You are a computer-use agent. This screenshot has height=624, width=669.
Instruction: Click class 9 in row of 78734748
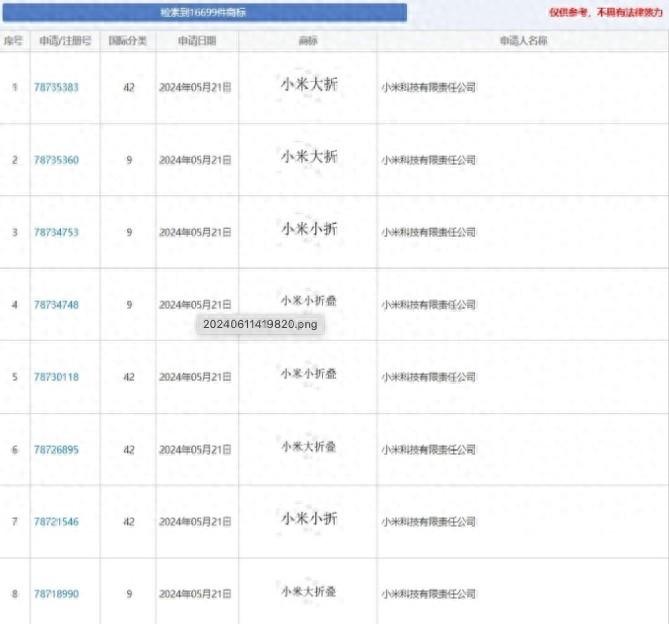pos(129,305)
